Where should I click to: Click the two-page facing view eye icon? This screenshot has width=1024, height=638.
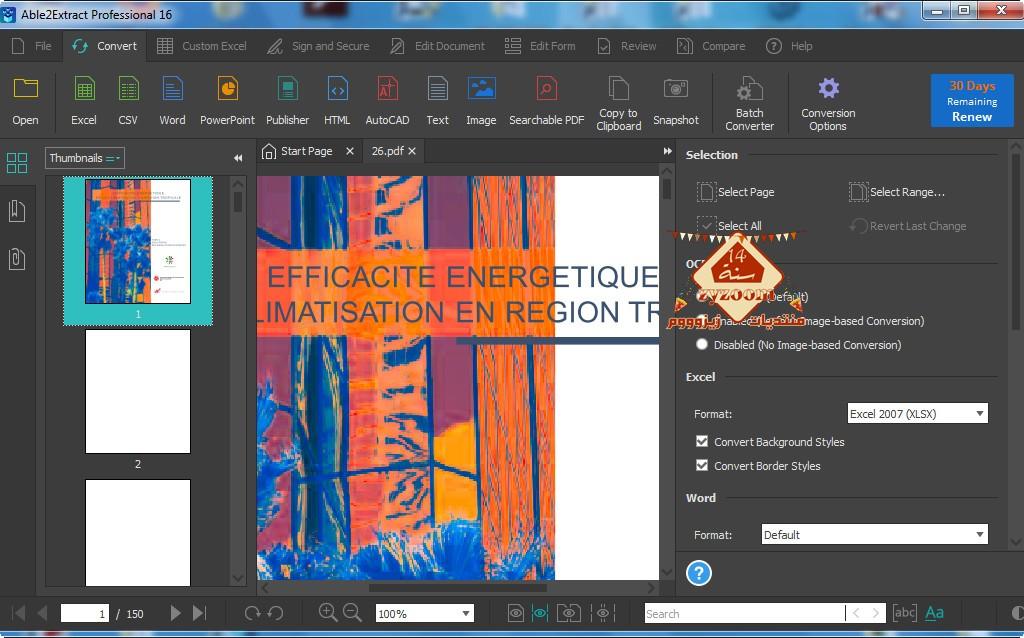569,613
